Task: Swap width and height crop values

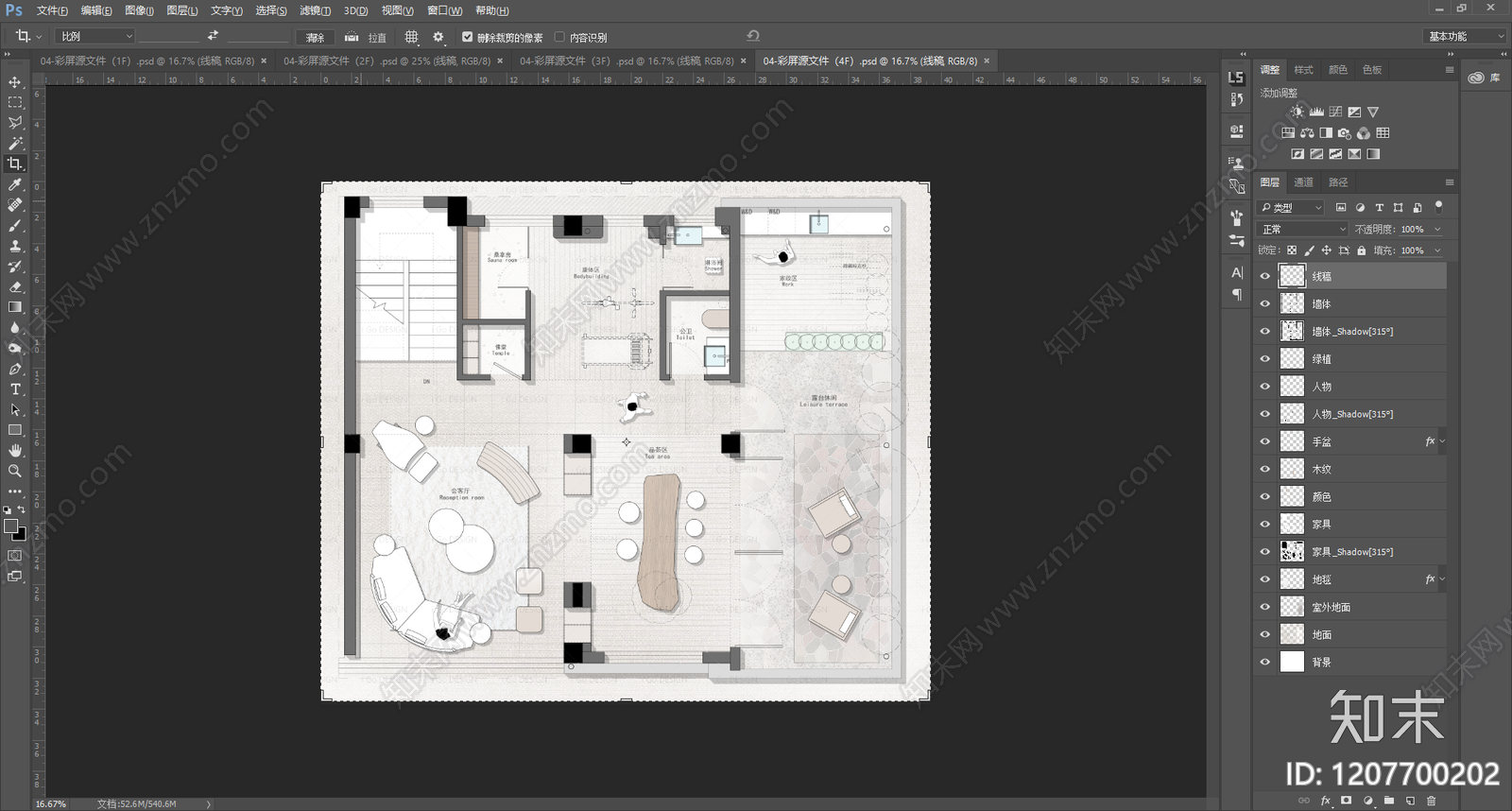Action: [213, 36]
